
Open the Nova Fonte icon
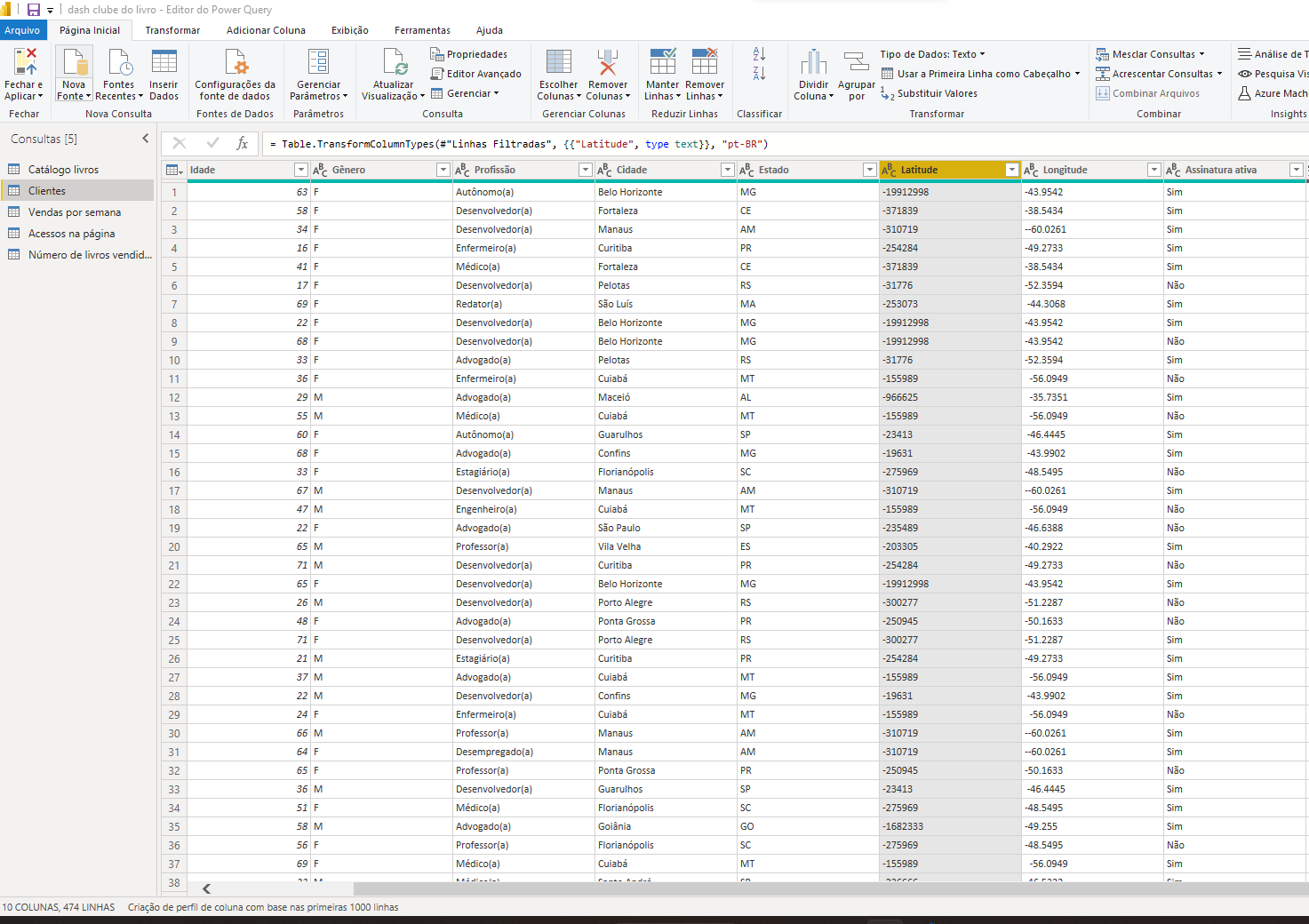(74, 62)
